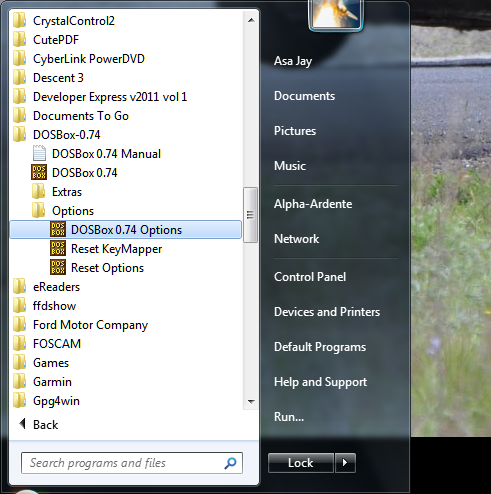Click the DOSBox 0.74 Manual document icon
The height and width of the screenshot is (494, 491).
click(39, 154)
